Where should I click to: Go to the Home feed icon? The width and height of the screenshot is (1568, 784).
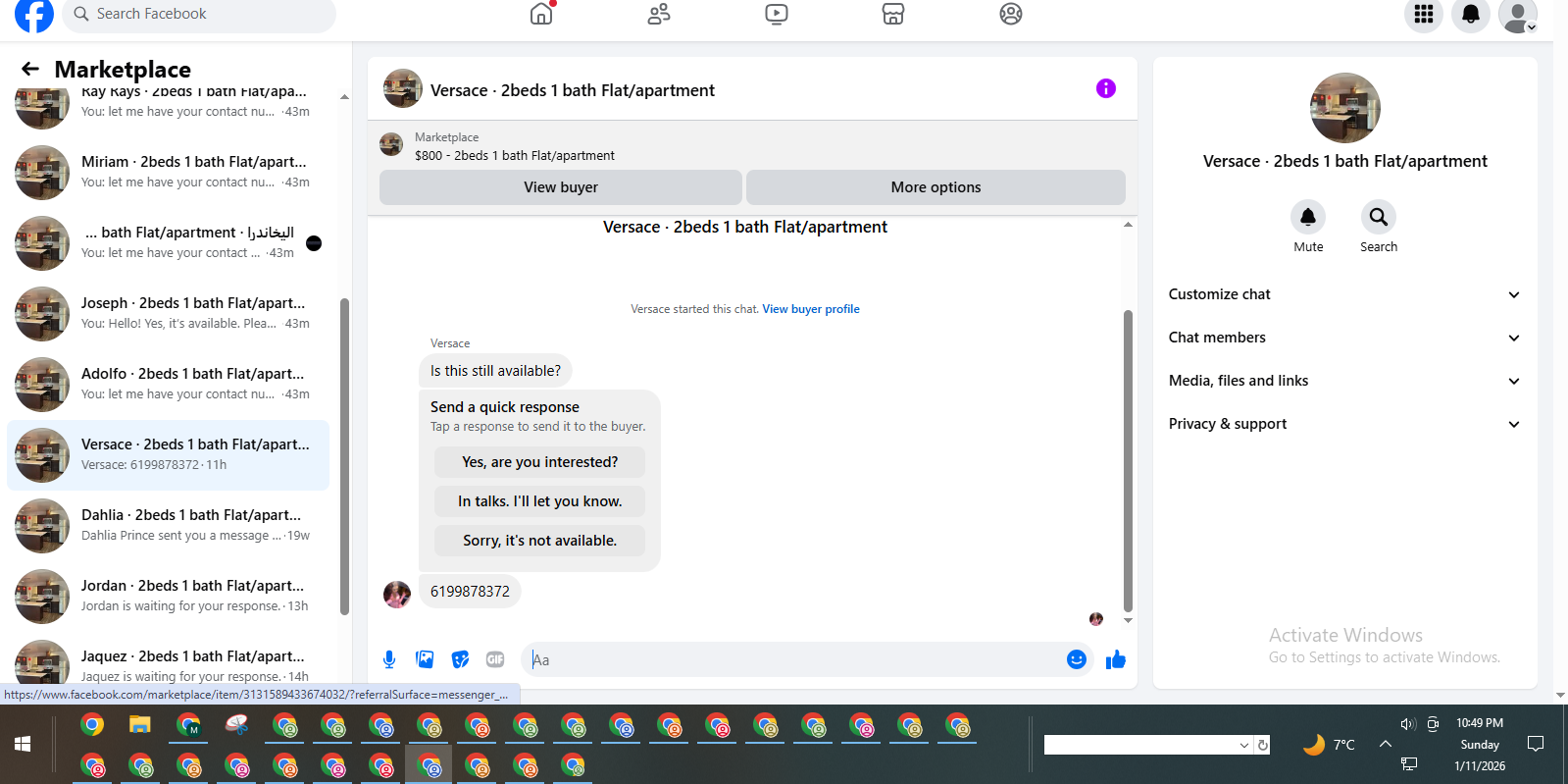coord(541,14)
